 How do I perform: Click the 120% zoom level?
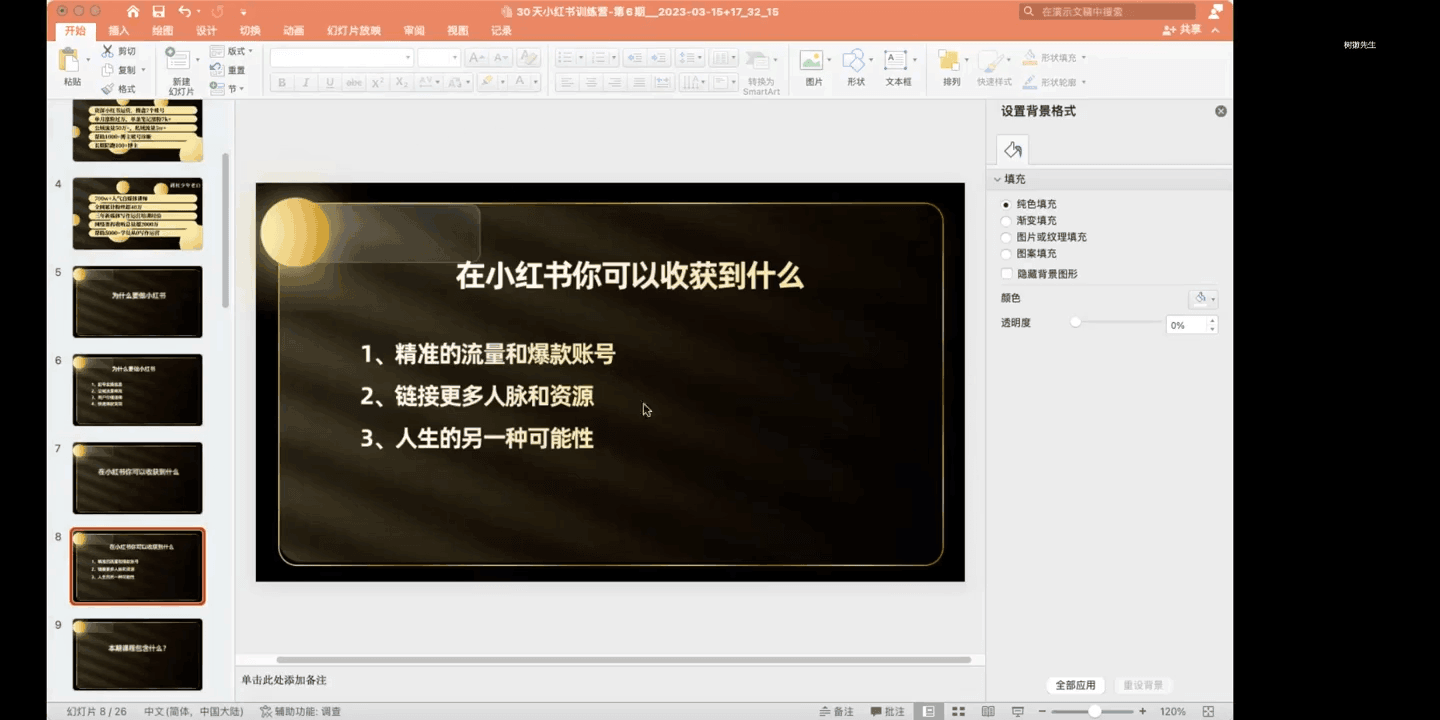pos(1173,711)
